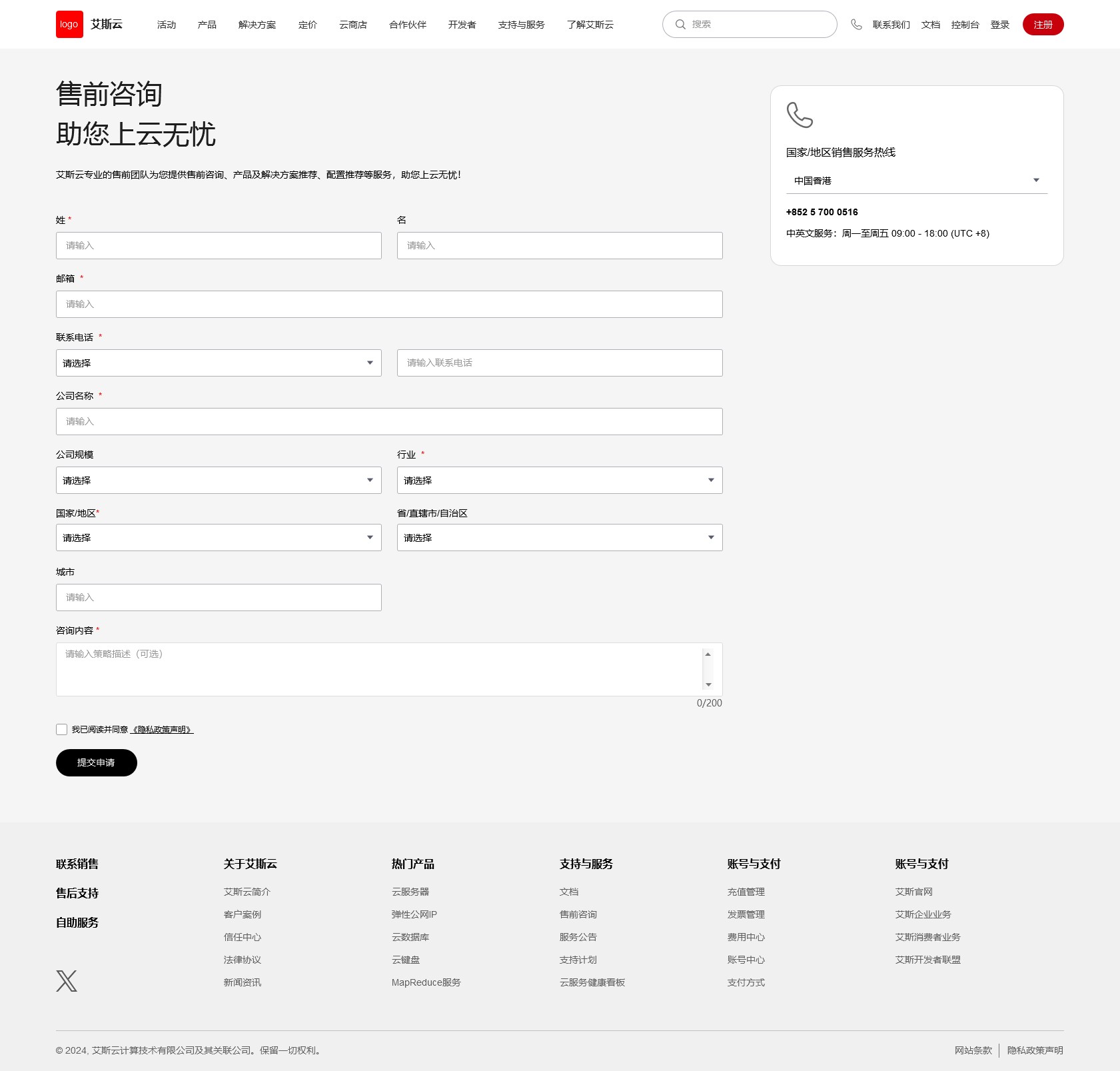
Task: Open the 定价 menu
Action: tap(308, 25)
